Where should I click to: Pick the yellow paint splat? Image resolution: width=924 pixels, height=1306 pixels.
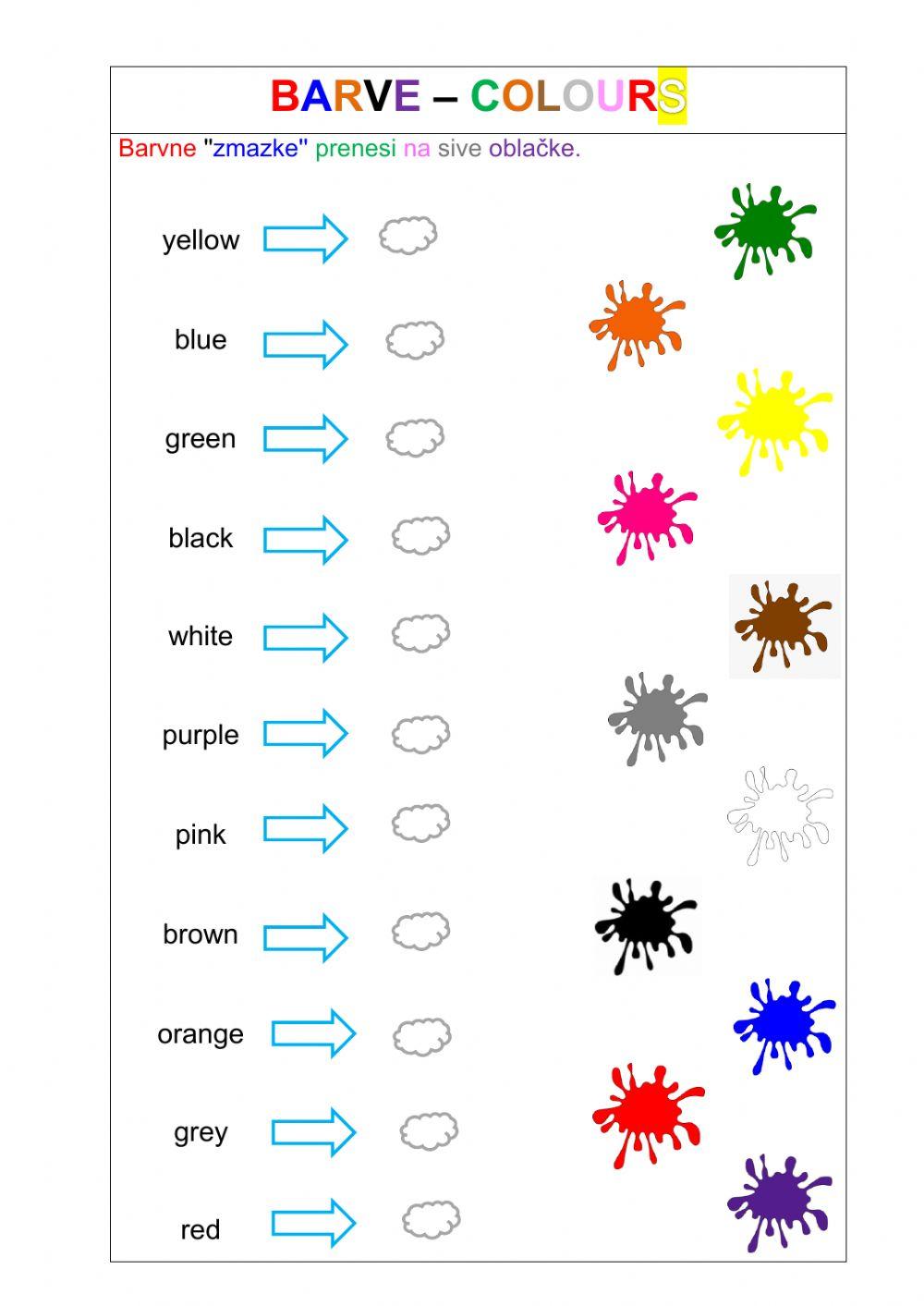pyautogui.click(x=771, y=417)
